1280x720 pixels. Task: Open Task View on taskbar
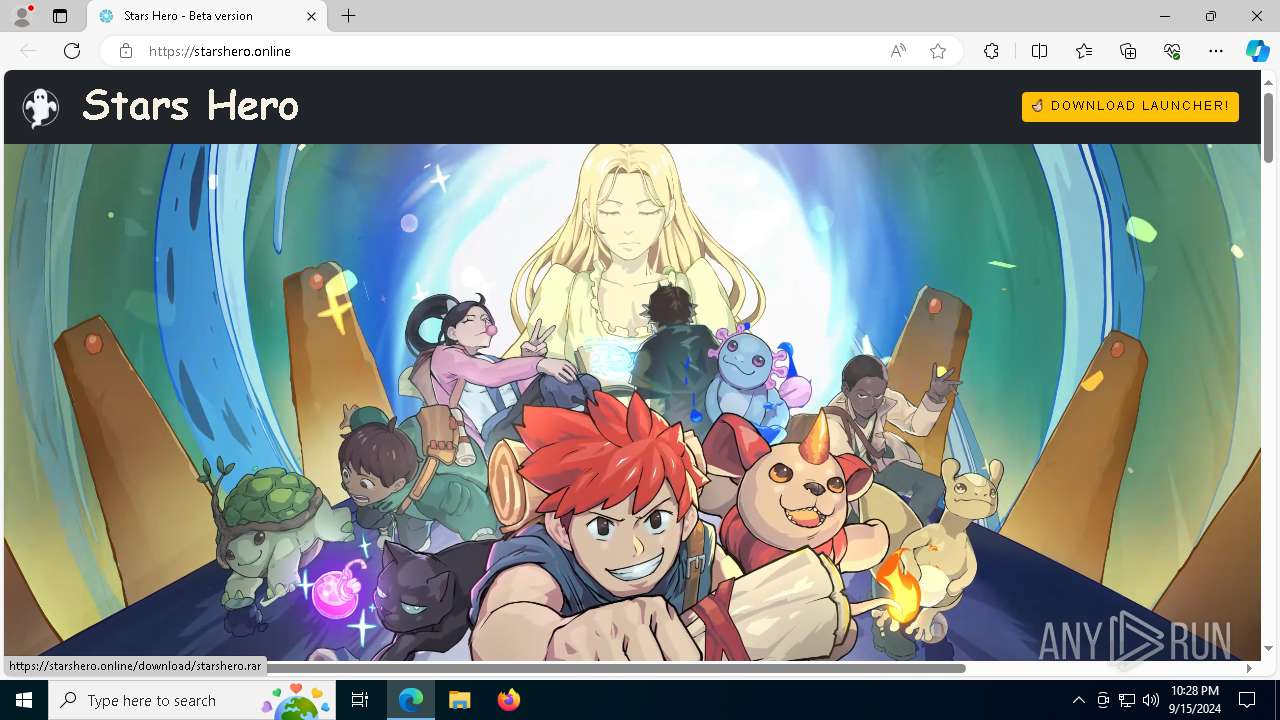360,700
